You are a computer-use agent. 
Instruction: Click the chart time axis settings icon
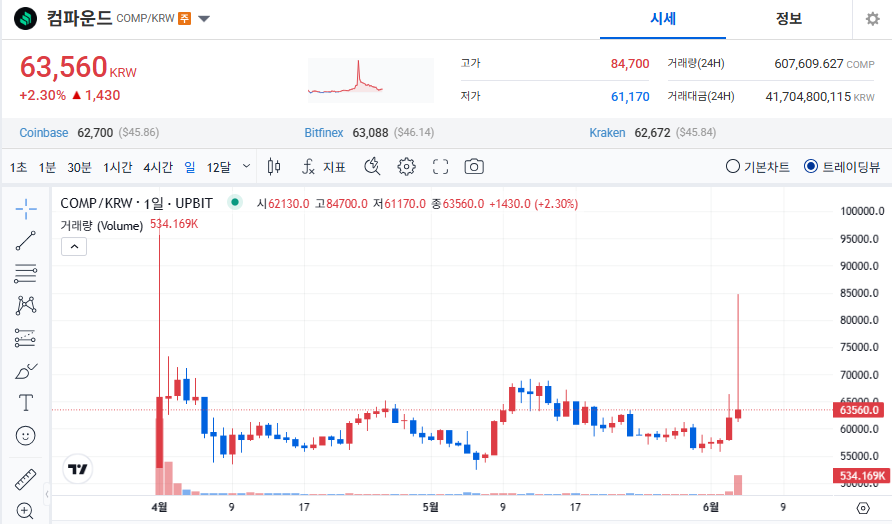pyautogui.click(x=863, y=508)
